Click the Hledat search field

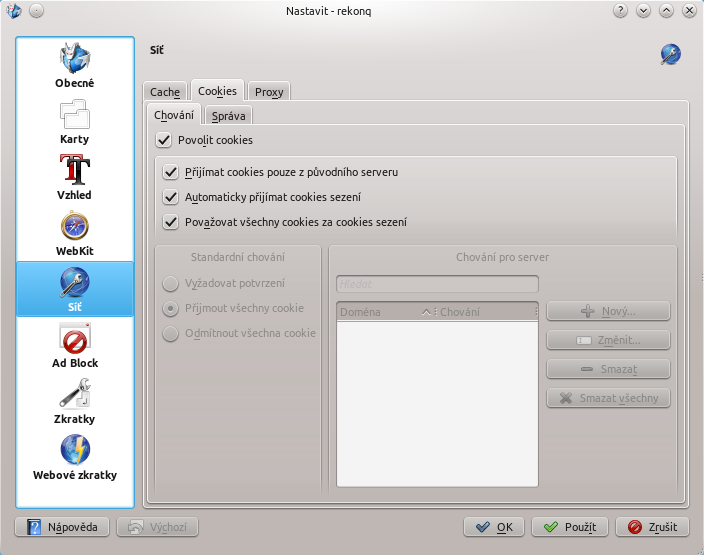[x=437, y=284]
